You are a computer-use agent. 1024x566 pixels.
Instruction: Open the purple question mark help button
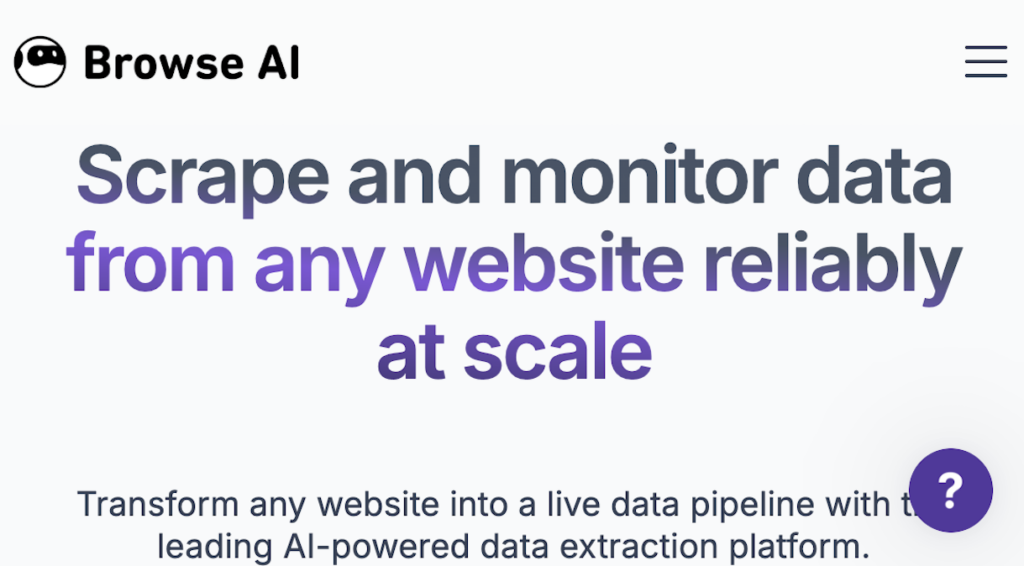pyautogui.click(x=950, y=490)
